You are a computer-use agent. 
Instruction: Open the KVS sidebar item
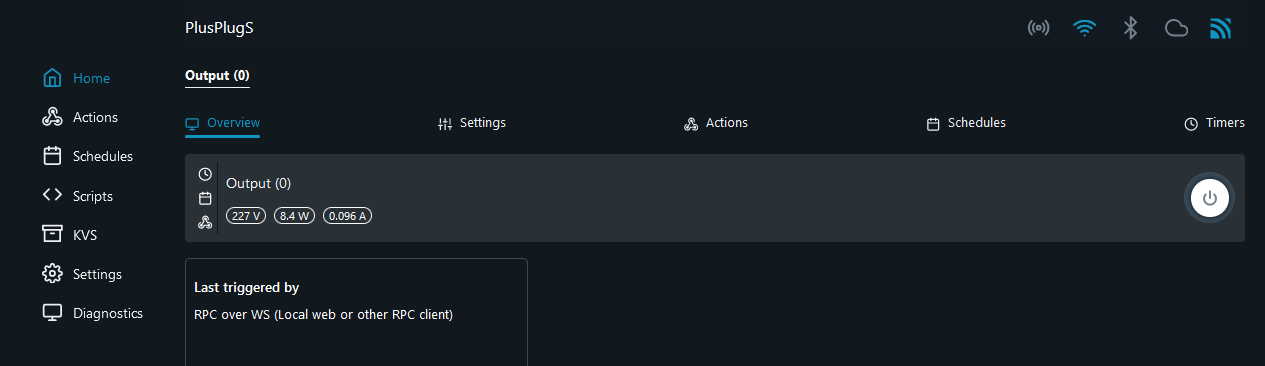tap(70, 235)
